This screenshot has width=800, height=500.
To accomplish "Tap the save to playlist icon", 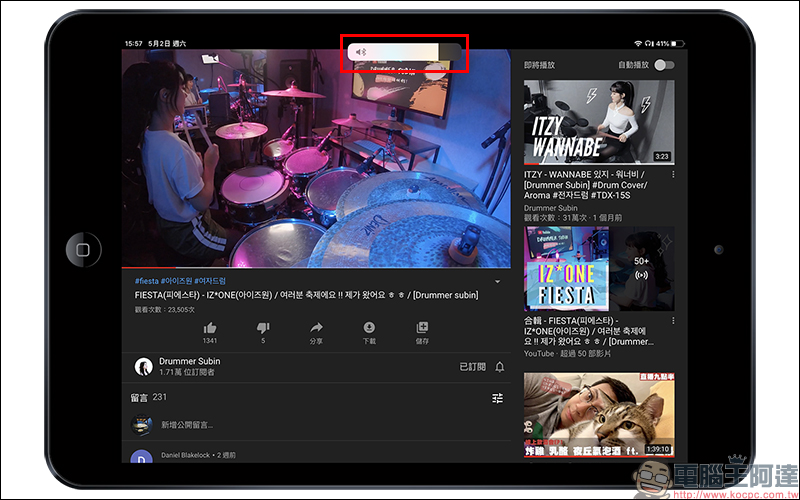I will (x=422, y=328).
